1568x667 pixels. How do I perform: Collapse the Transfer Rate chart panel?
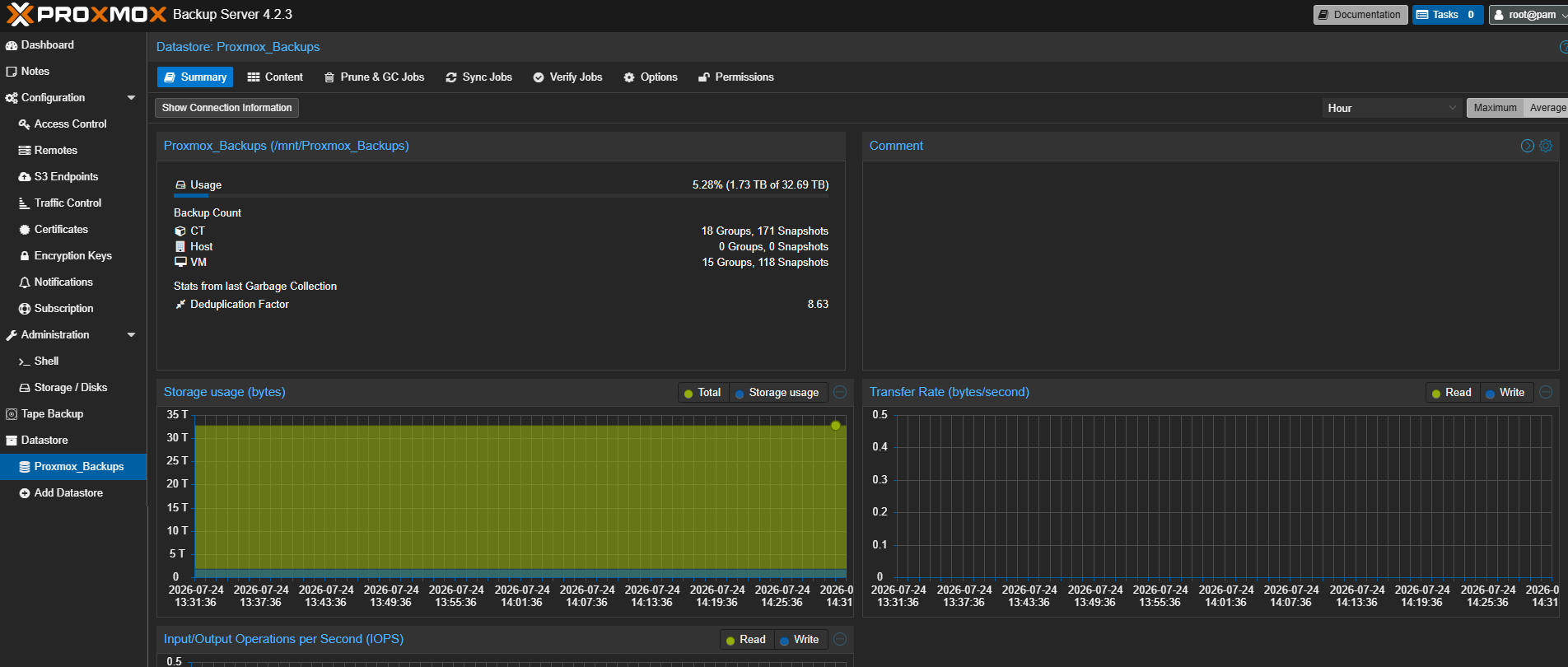(x=1546, y=392)
